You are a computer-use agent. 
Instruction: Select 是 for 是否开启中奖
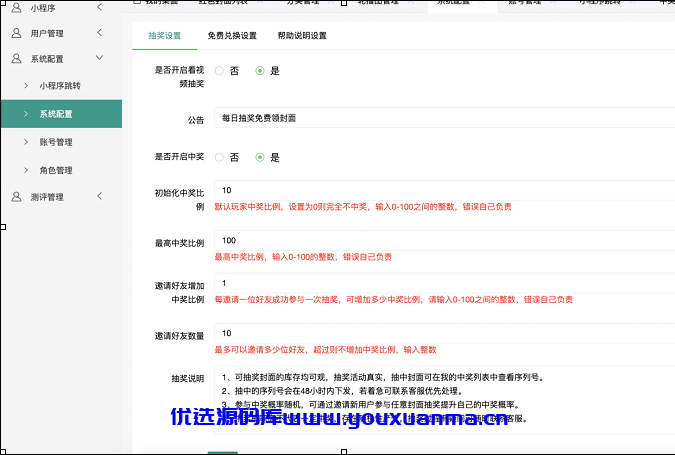pos(260,157)
